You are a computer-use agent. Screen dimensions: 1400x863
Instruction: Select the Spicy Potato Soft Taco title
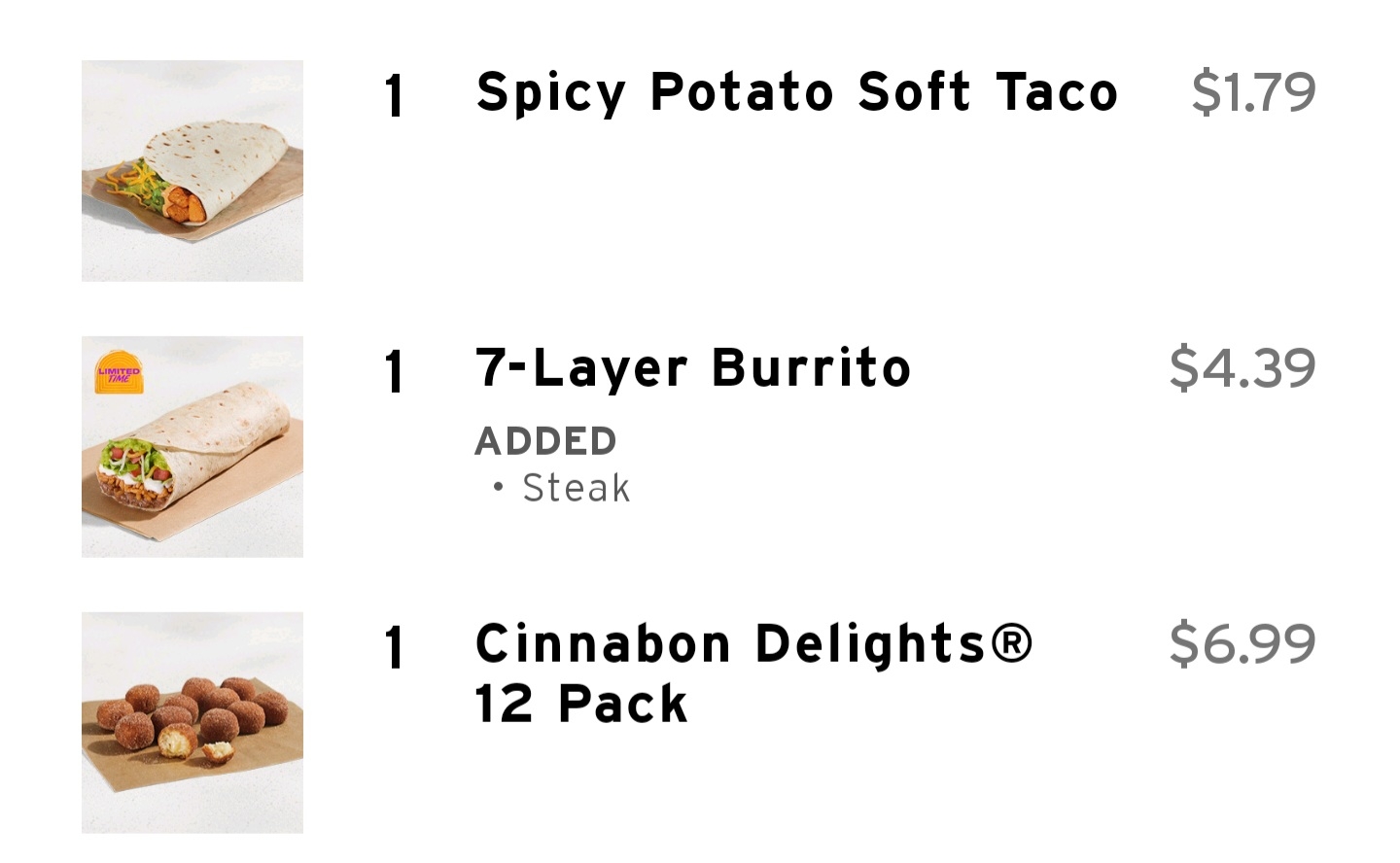click(797, 93)
